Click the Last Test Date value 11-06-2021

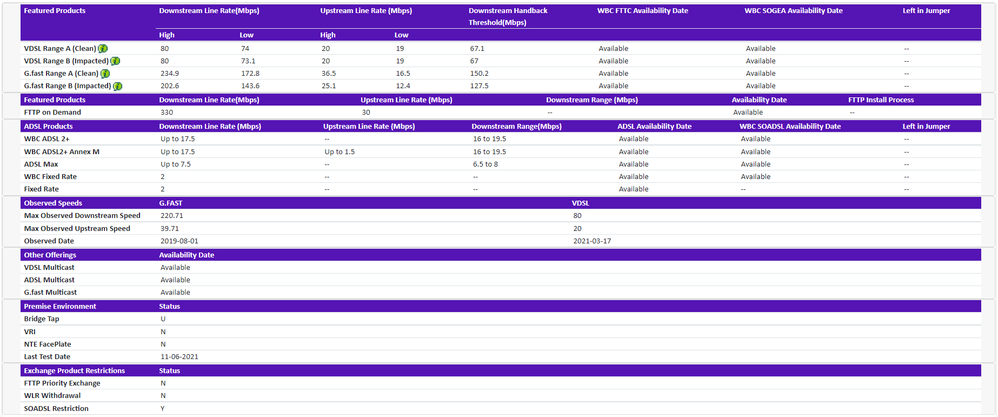[x=181, y=356]
